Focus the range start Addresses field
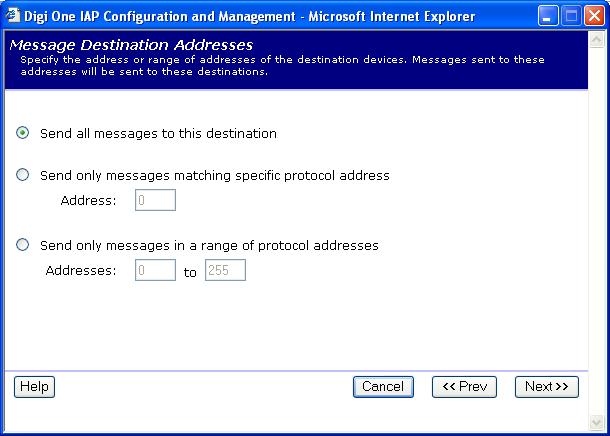 (x=155, y=271)
